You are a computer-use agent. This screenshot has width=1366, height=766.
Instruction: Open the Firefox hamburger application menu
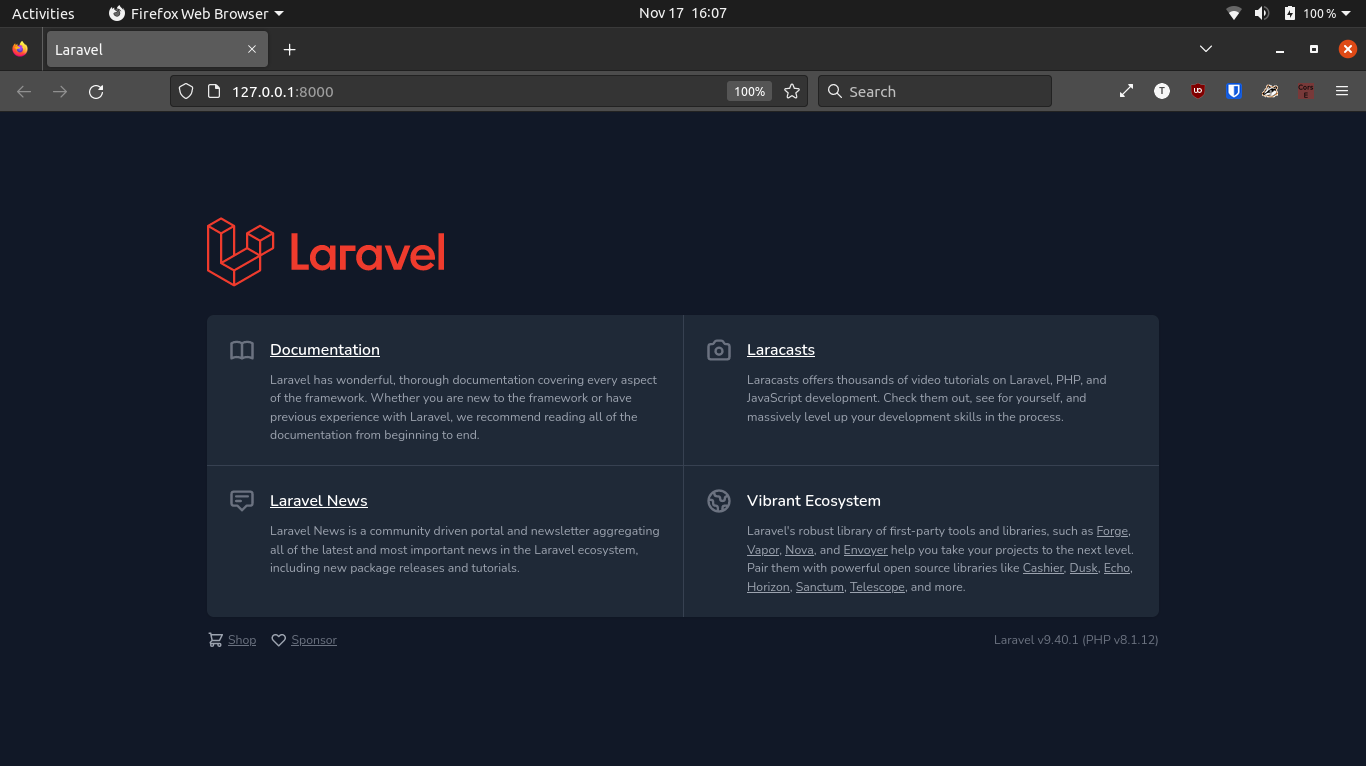coord(1342,91)
